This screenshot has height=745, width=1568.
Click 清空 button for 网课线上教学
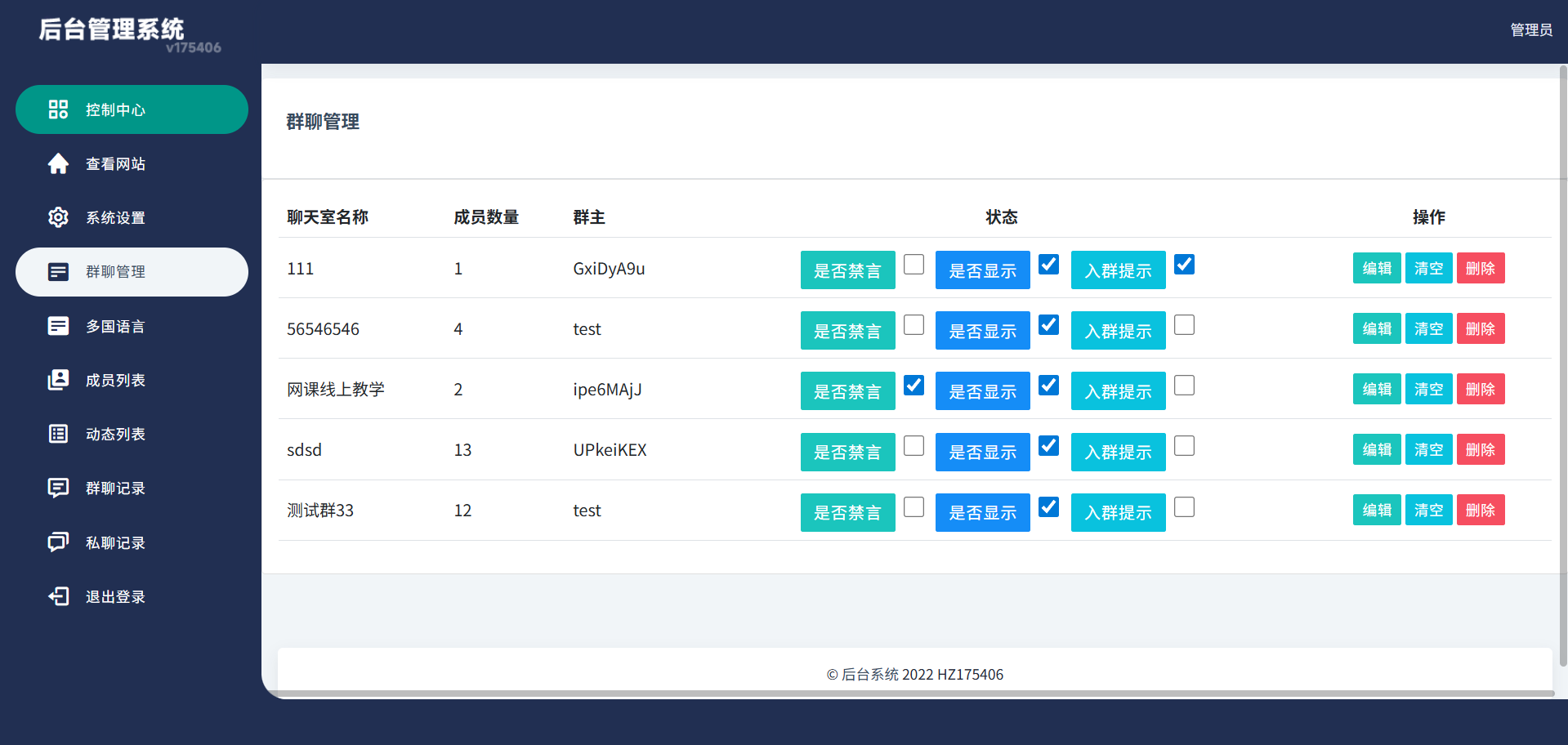pyautogui.click(x=1427, y=390)
